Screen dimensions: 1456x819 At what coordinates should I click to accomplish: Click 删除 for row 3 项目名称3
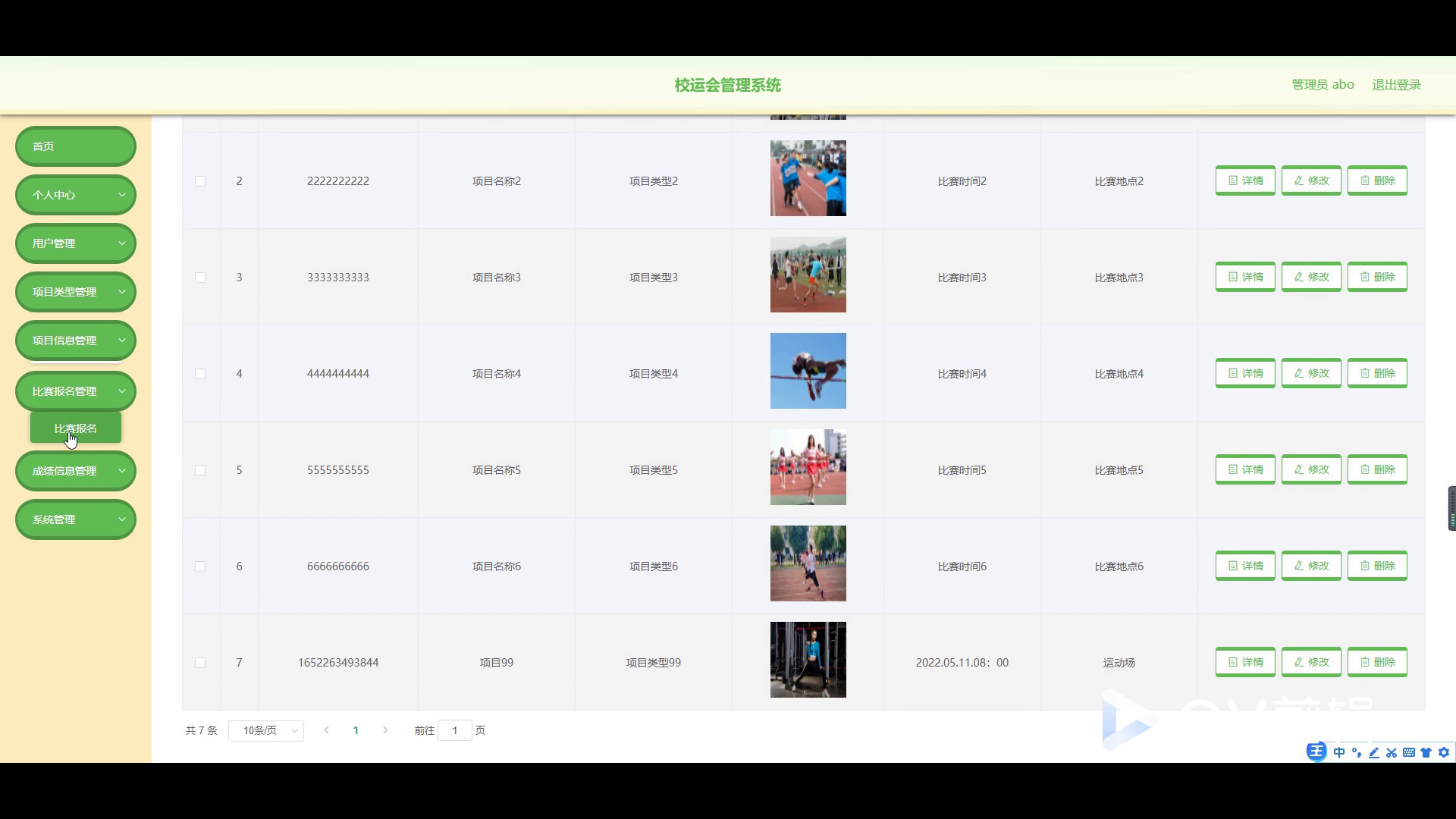tap(1377, 277)
